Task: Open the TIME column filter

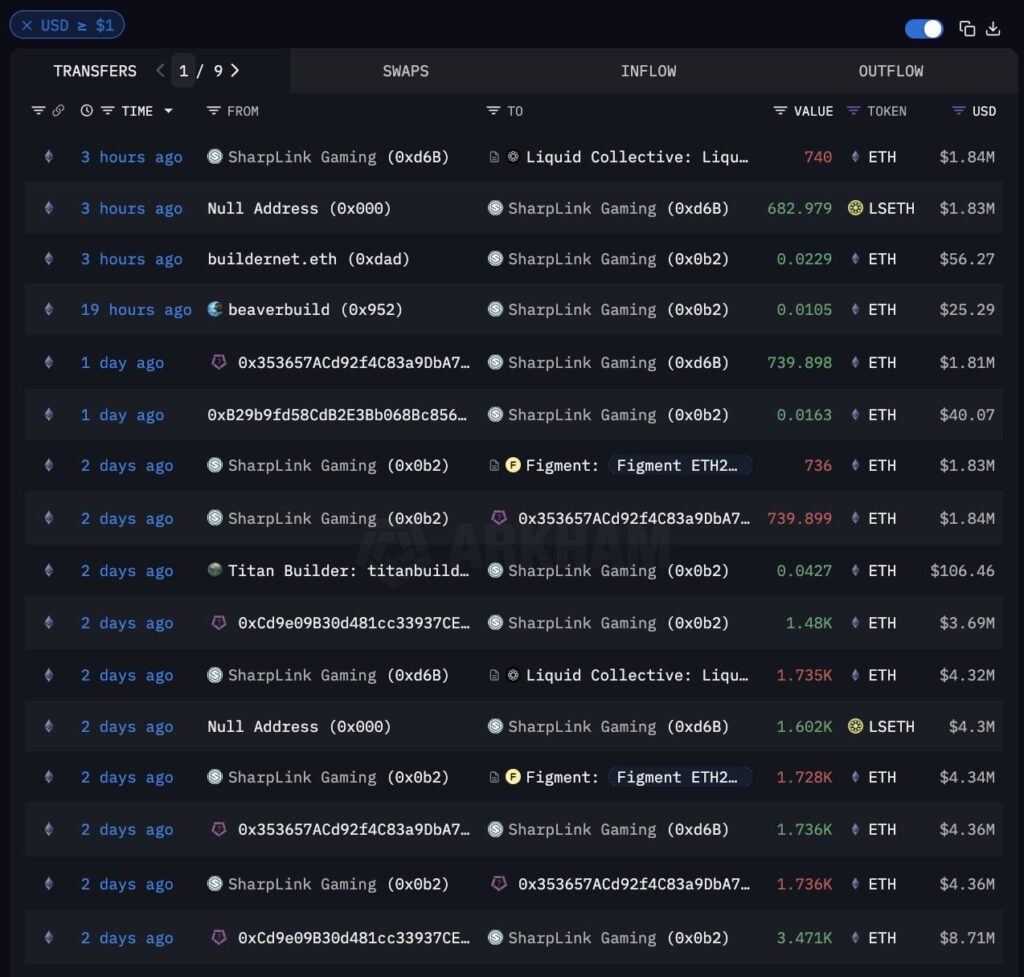Action: 108,111
